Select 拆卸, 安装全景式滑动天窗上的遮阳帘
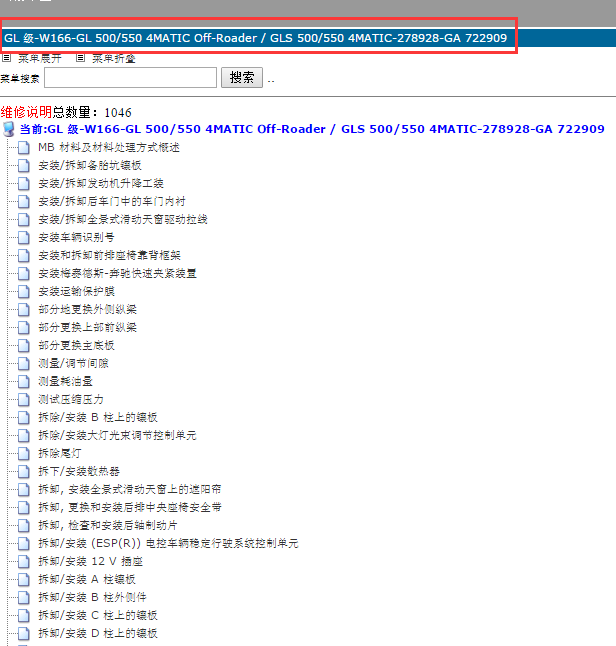This screenshot has height=646, width=616. tap(130, 489)
